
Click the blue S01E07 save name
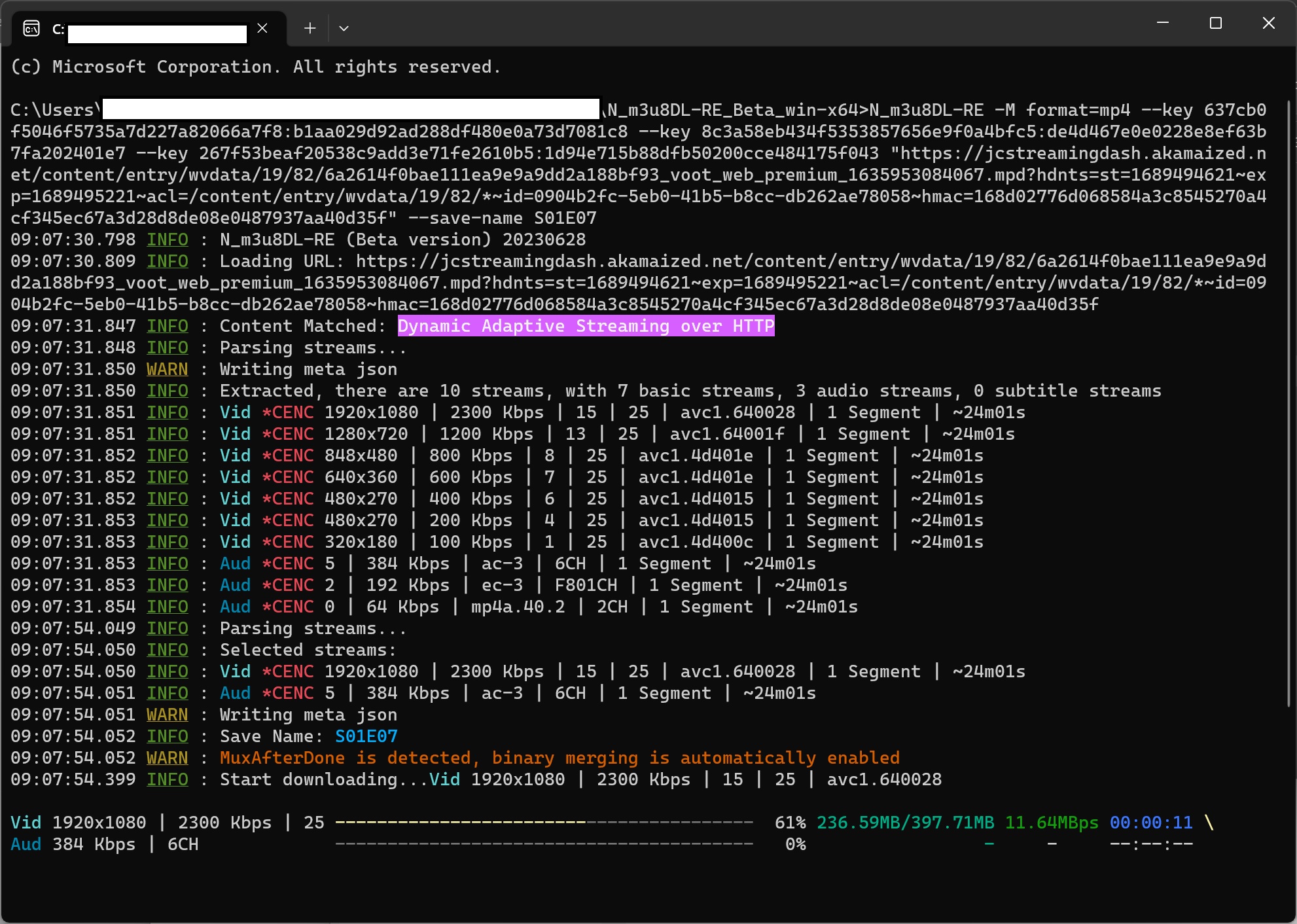tap(366, 736)
